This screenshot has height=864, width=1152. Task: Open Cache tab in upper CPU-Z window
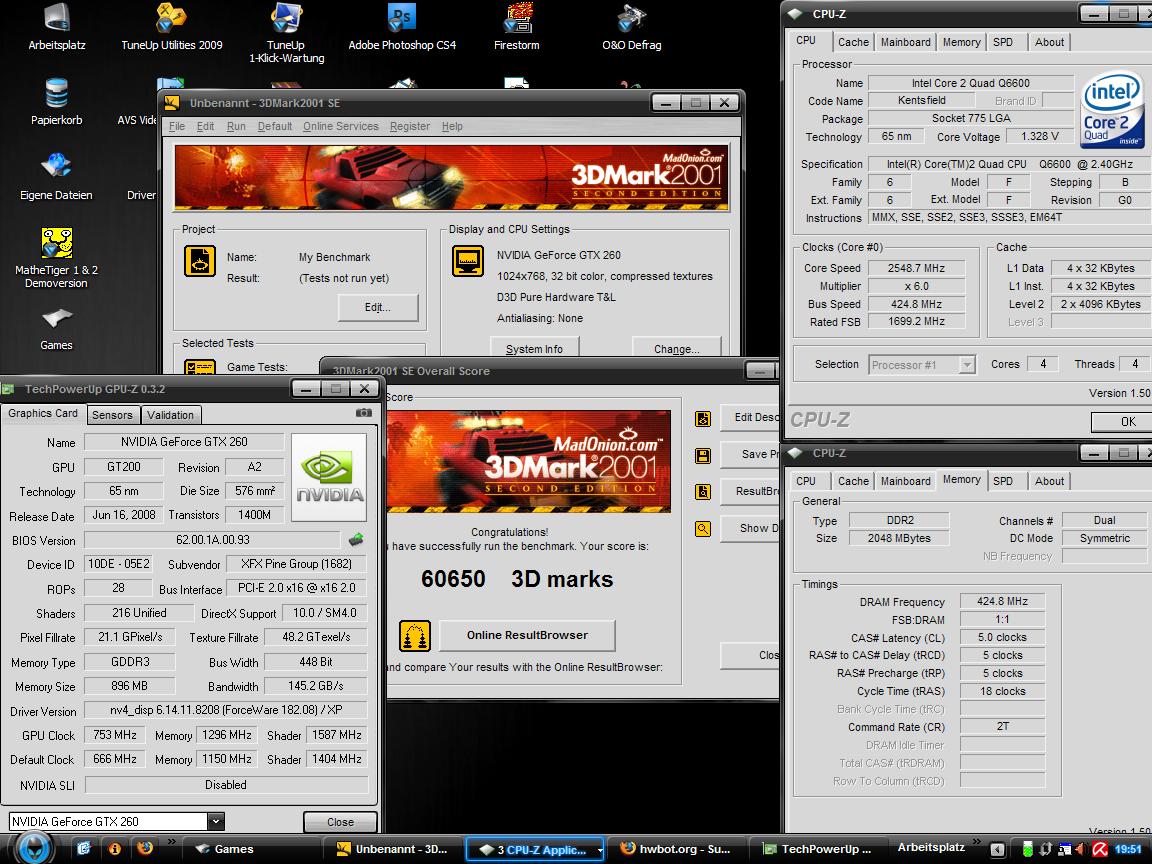pos(853,43)
